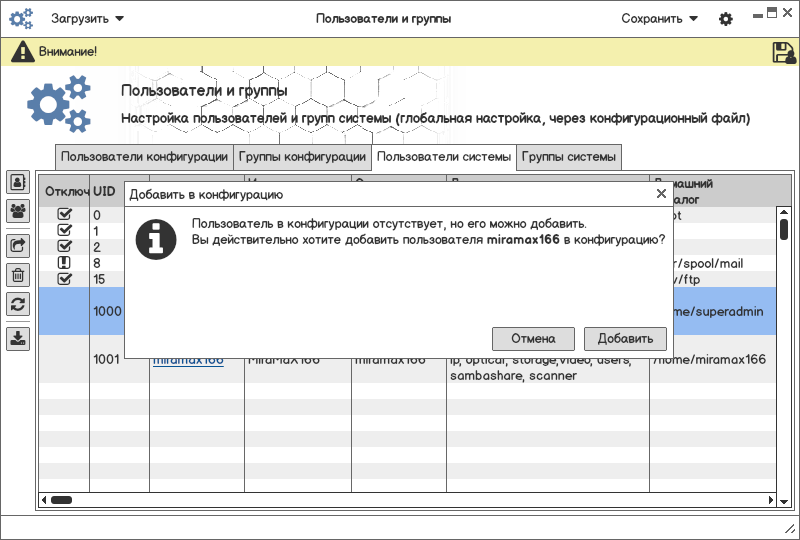Click the refresh arrows icon in sidebar
The height and width of the screenshot is (540, 800).
18,305
